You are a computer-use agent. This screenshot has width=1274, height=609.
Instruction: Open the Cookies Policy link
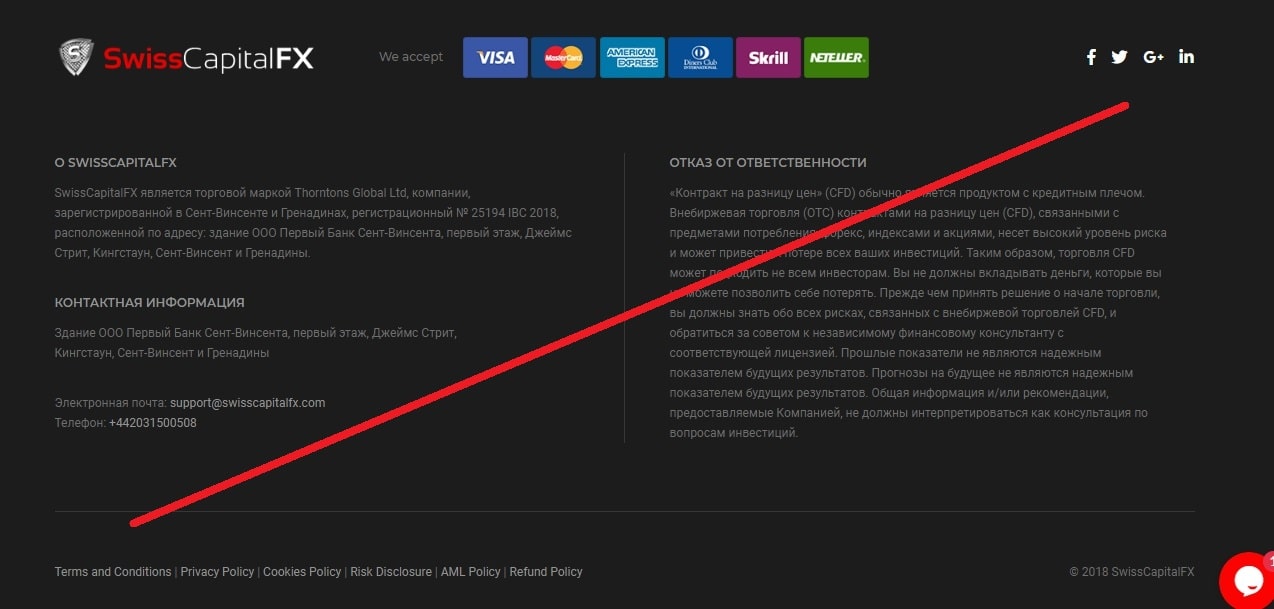click(x=302, y=572)
